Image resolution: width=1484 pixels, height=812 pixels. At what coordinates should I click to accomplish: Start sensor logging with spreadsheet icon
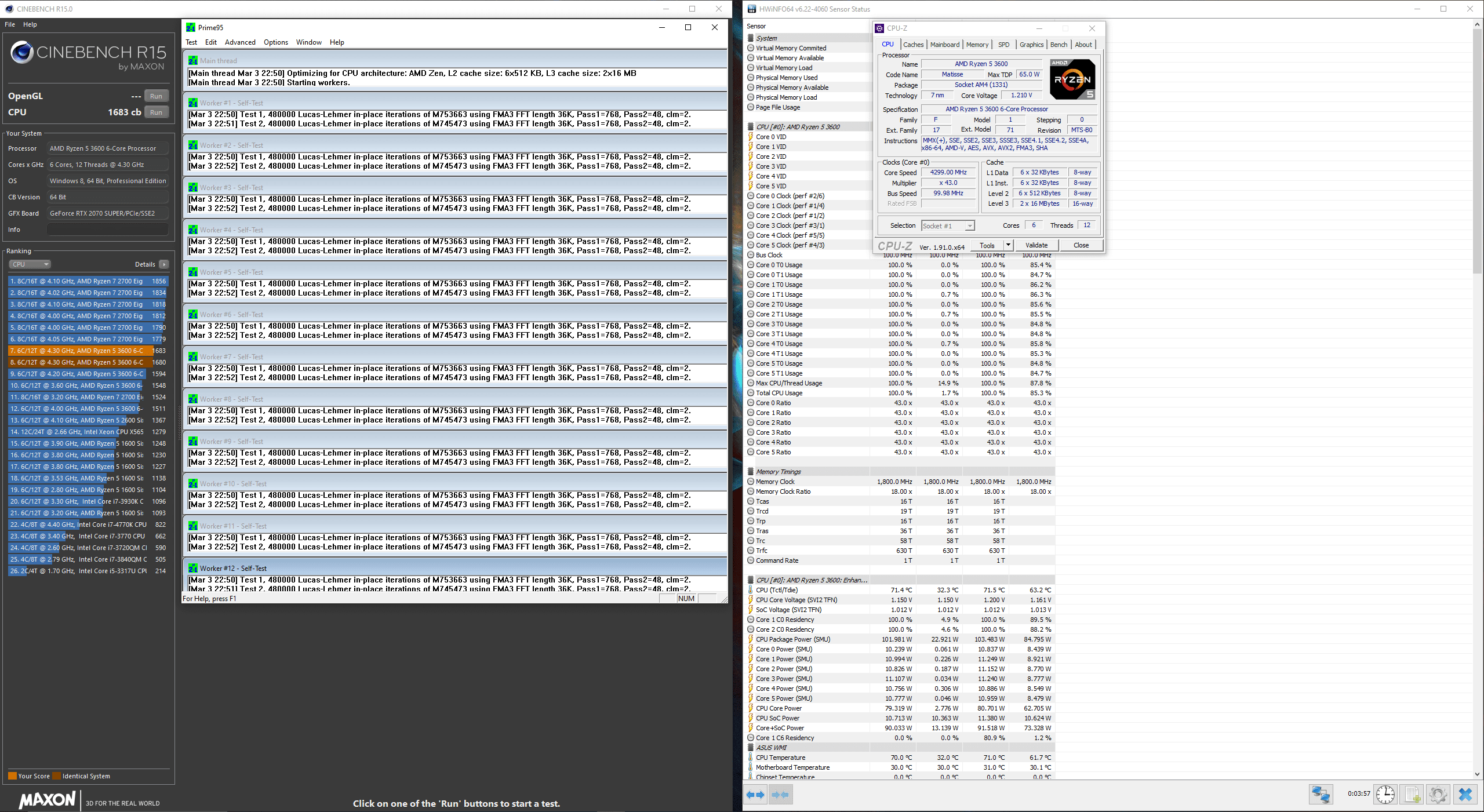[1412, 794]
